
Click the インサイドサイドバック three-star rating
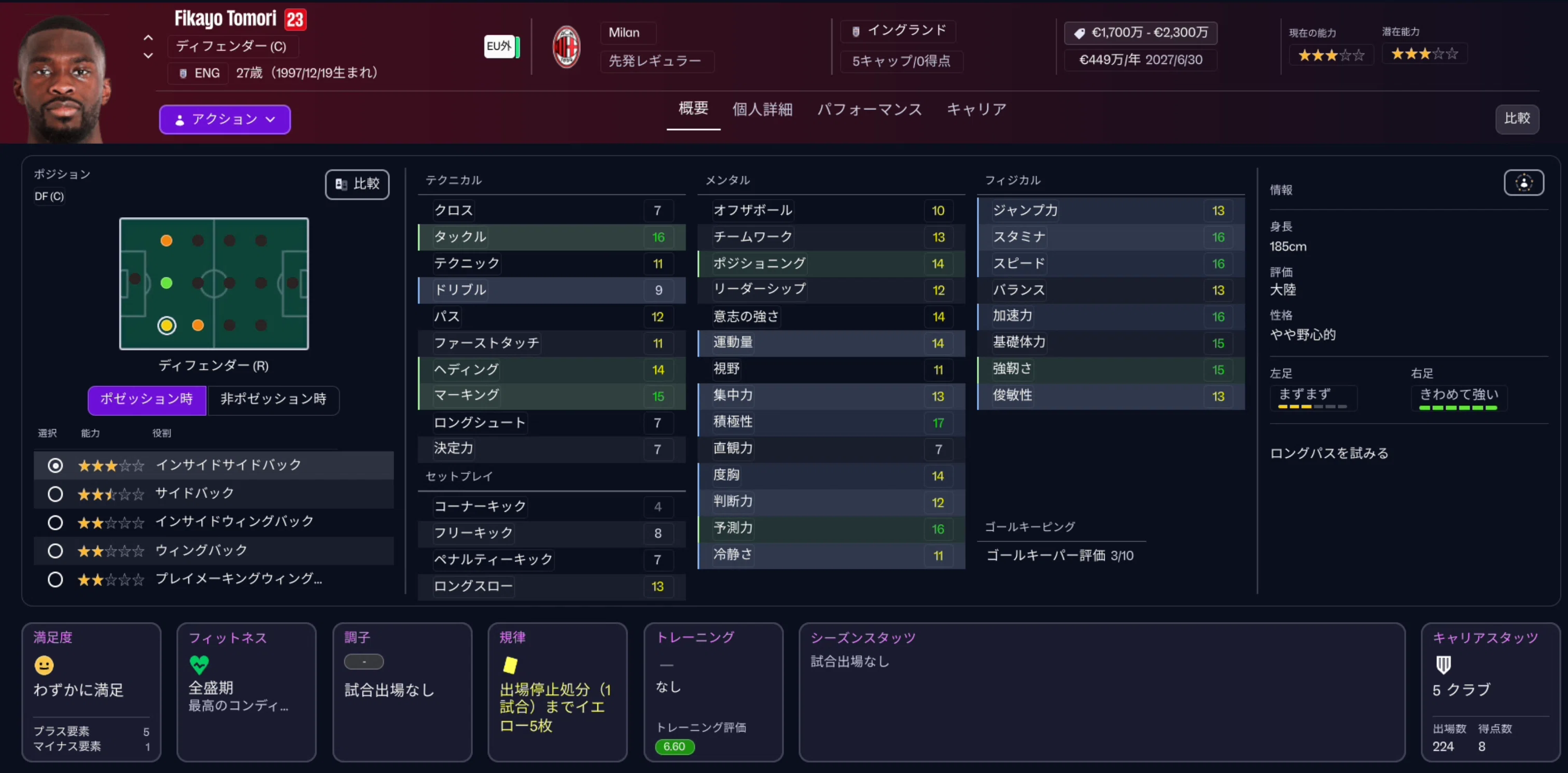coord(111,466)
